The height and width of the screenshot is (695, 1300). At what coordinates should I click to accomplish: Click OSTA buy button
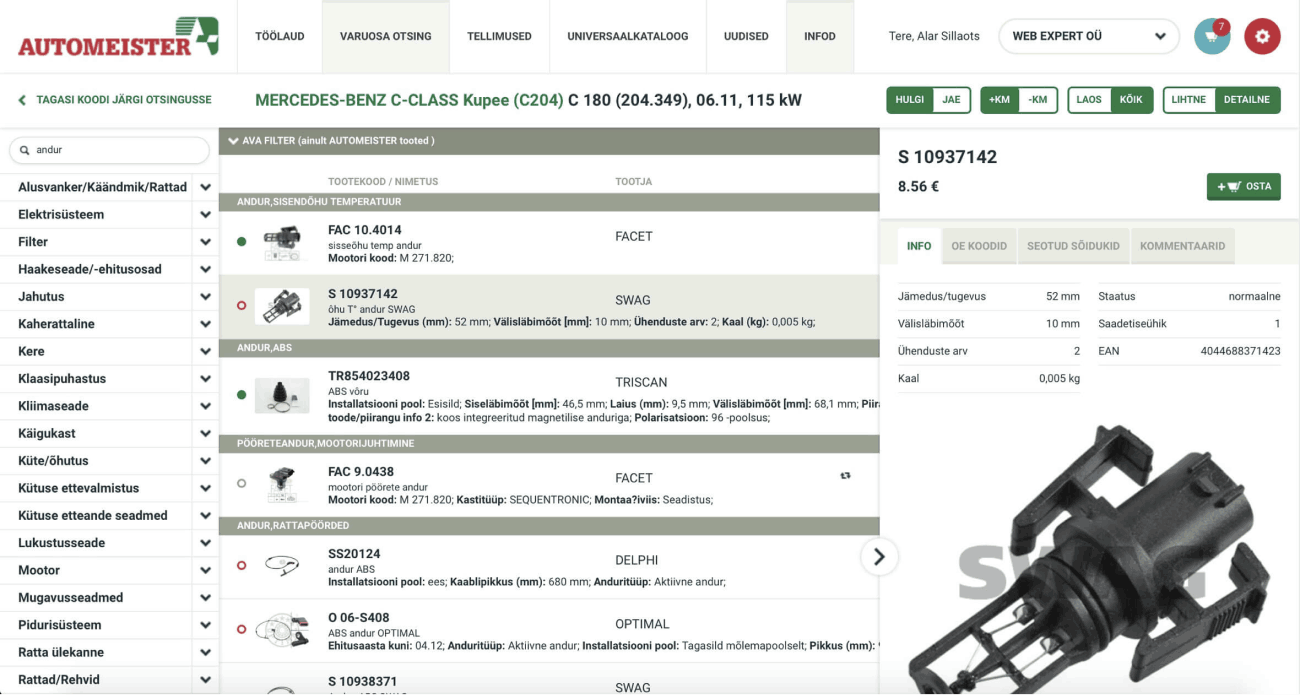[x=1243, y=187]
